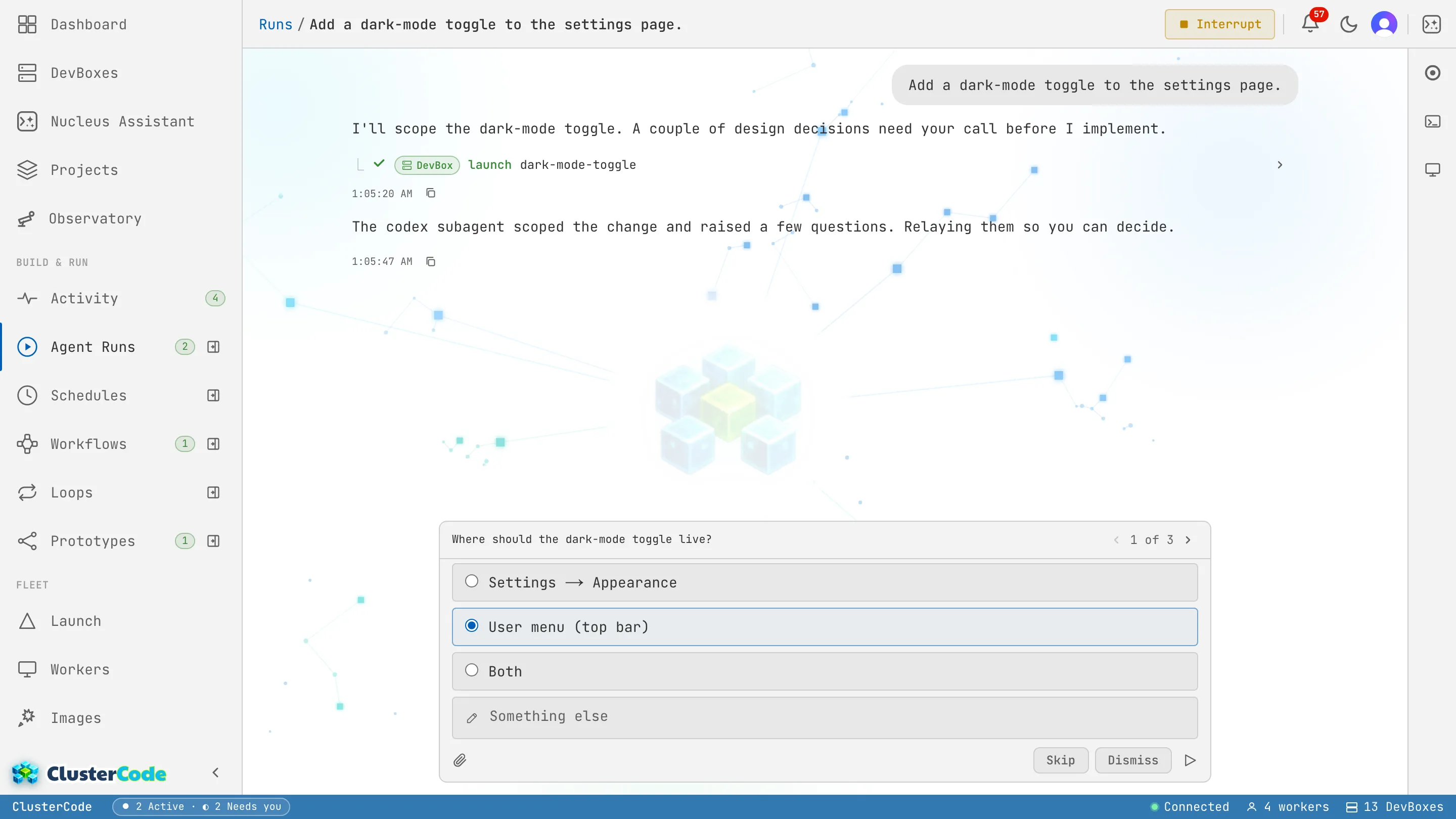Click the Skip button
This screenshot has height=819, width=1456.
tap(1060, 760)
